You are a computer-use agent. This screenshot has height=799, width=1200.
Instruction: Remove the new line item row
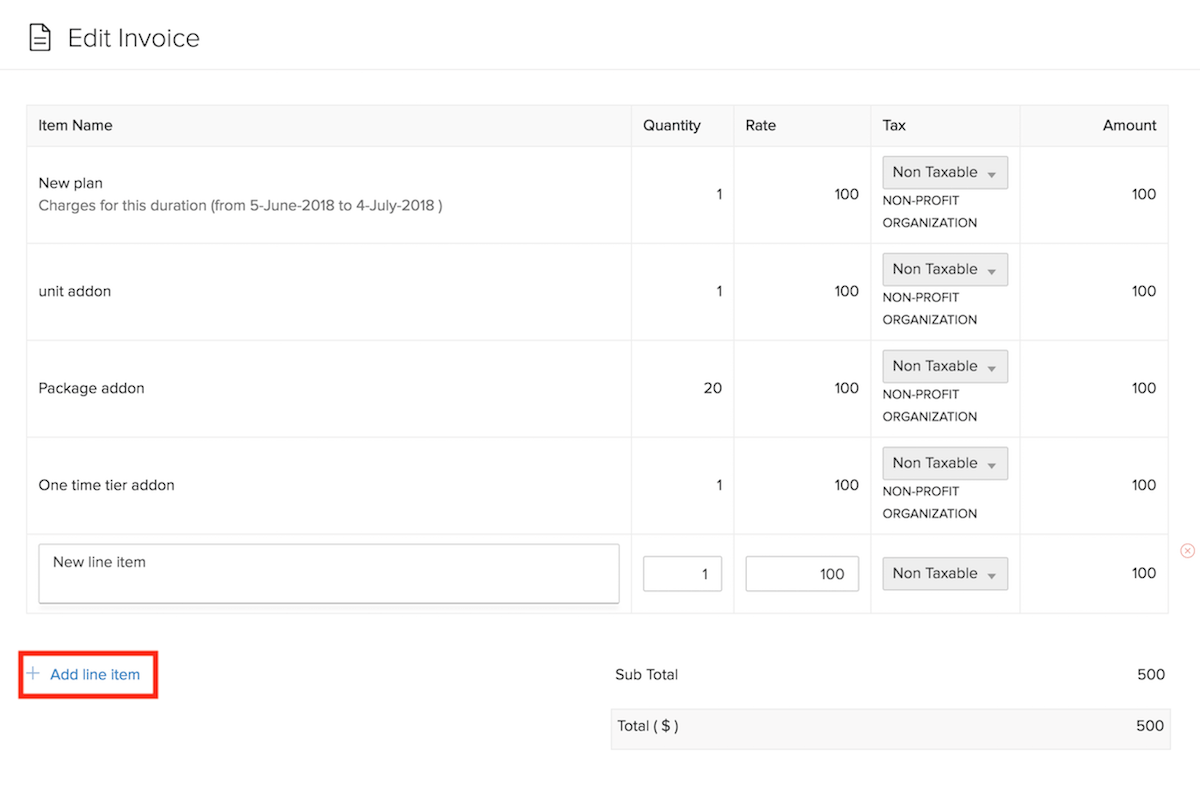[x=1187, y=551]
